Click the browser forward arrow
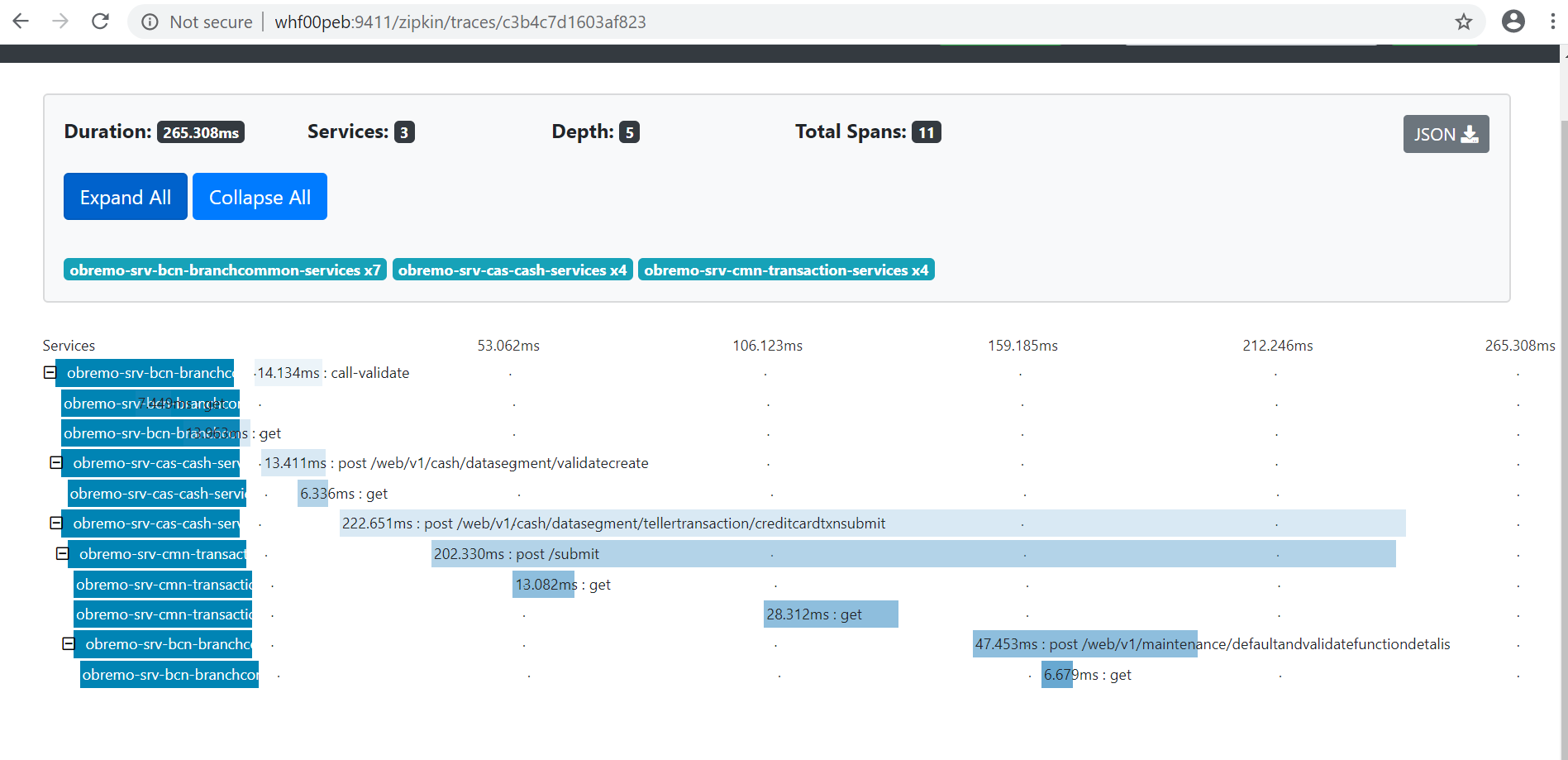1568x760 pixels. [x=60, y=22]
